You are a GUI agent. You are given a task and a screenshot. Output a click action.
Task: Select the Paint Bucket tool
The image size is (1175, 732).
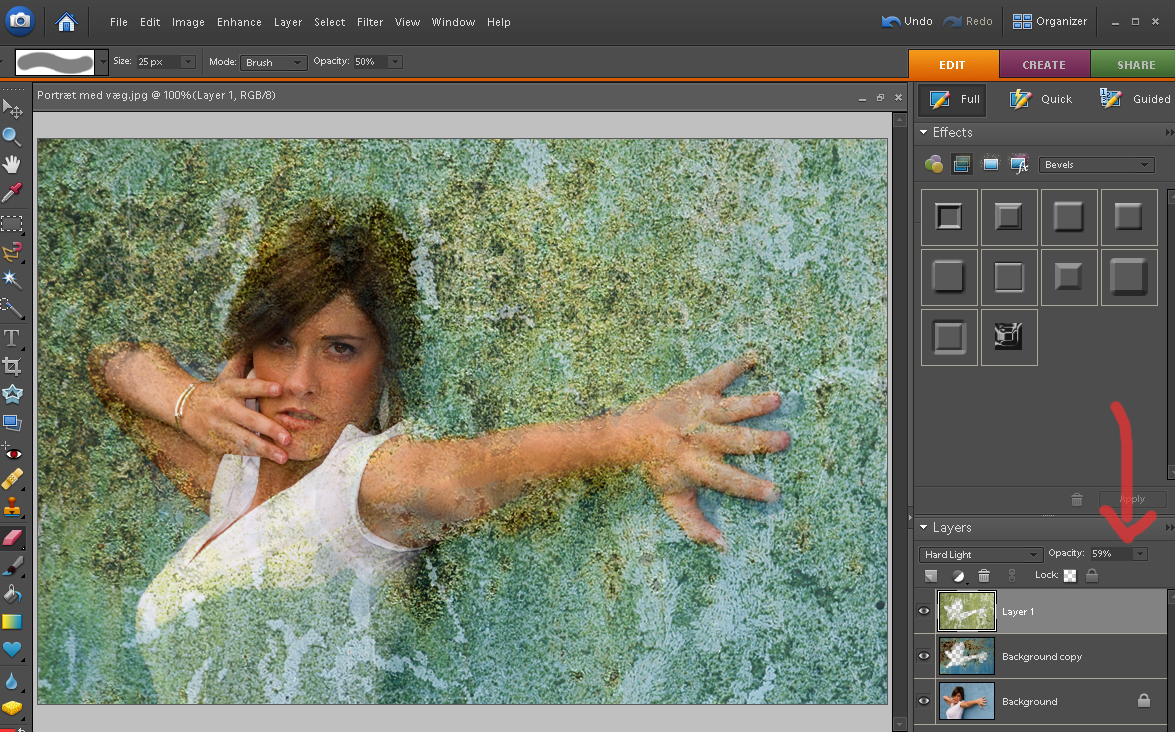click(12, 594)
